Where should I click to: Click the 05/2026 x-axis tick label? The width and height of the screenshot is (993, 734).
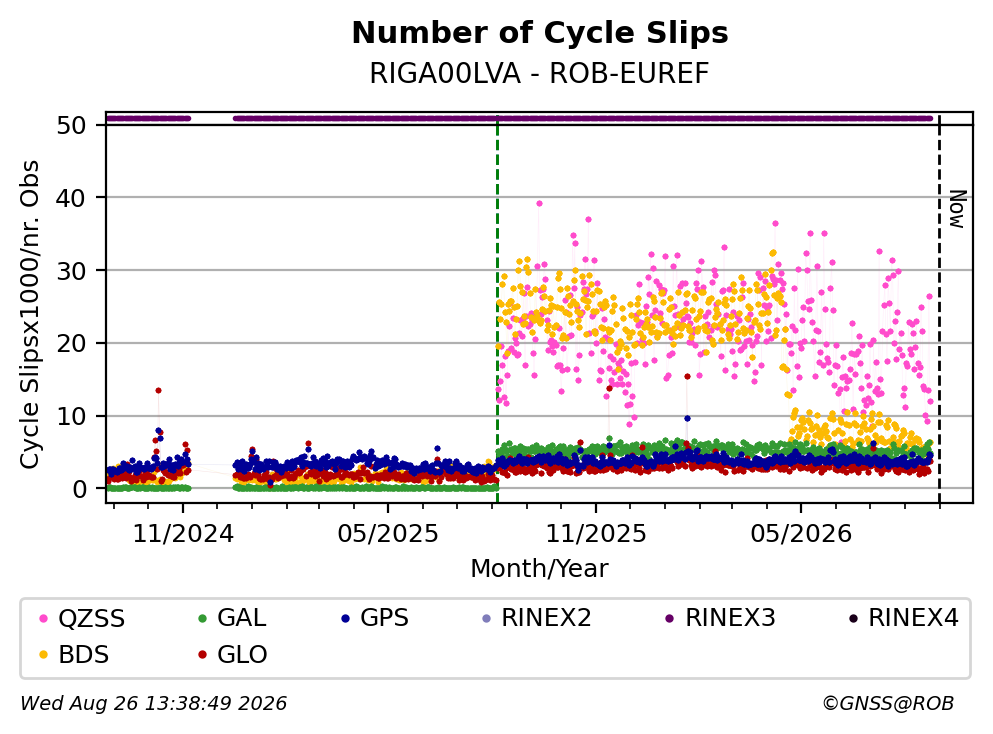801,534
